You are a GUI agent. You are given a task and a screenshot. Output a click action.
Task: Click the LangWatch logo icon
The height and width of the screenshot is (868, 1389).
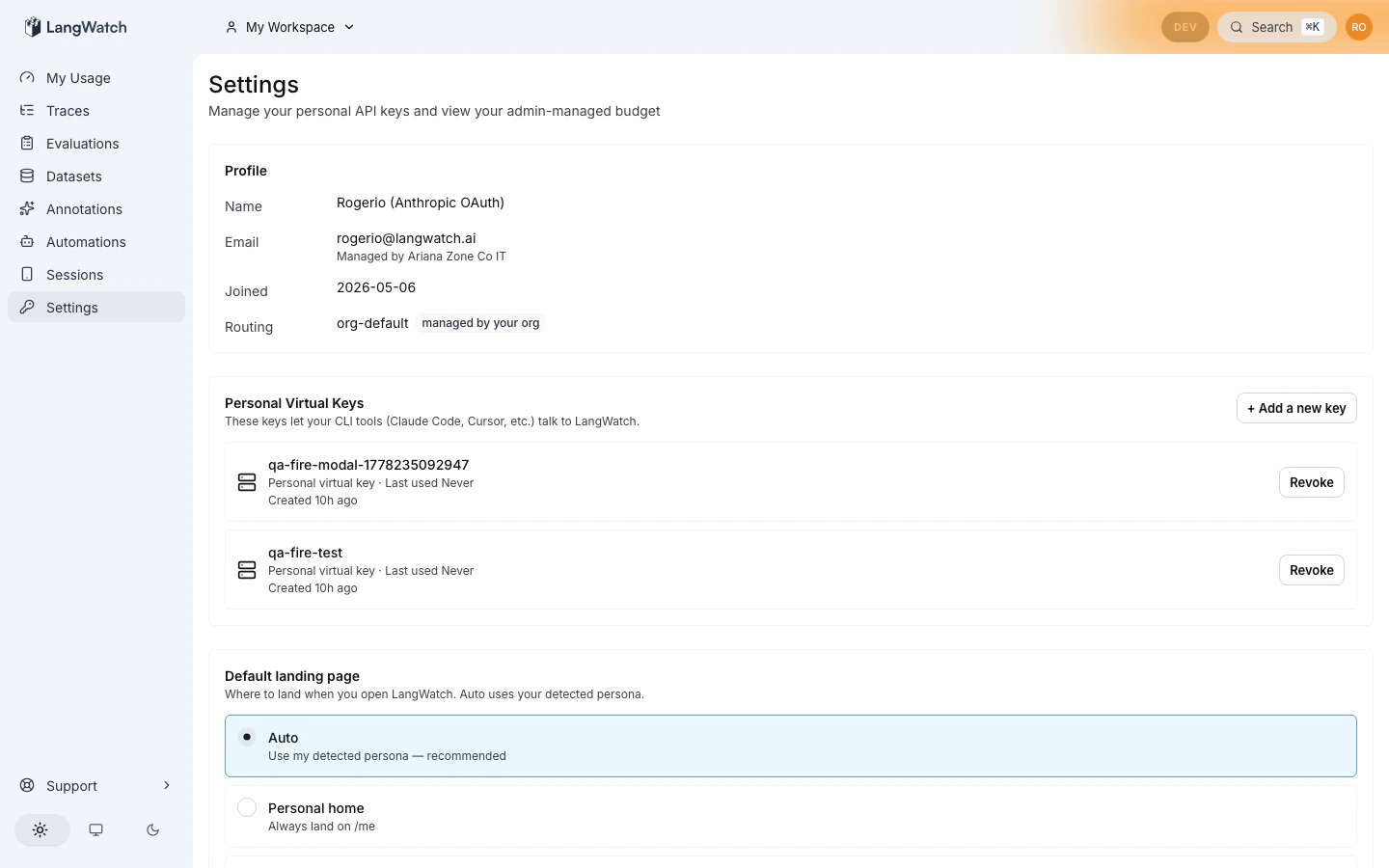[x=33, y=27]
